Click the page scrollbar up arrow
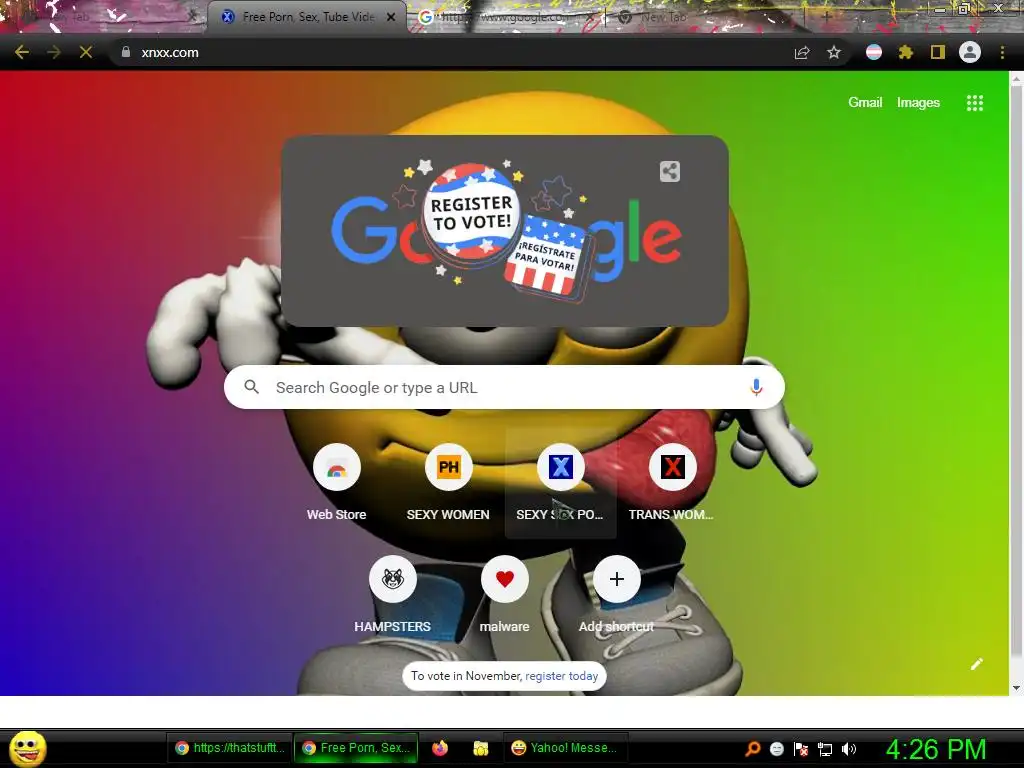The height and width of the screenshot is (768, 1024). 1016,78
